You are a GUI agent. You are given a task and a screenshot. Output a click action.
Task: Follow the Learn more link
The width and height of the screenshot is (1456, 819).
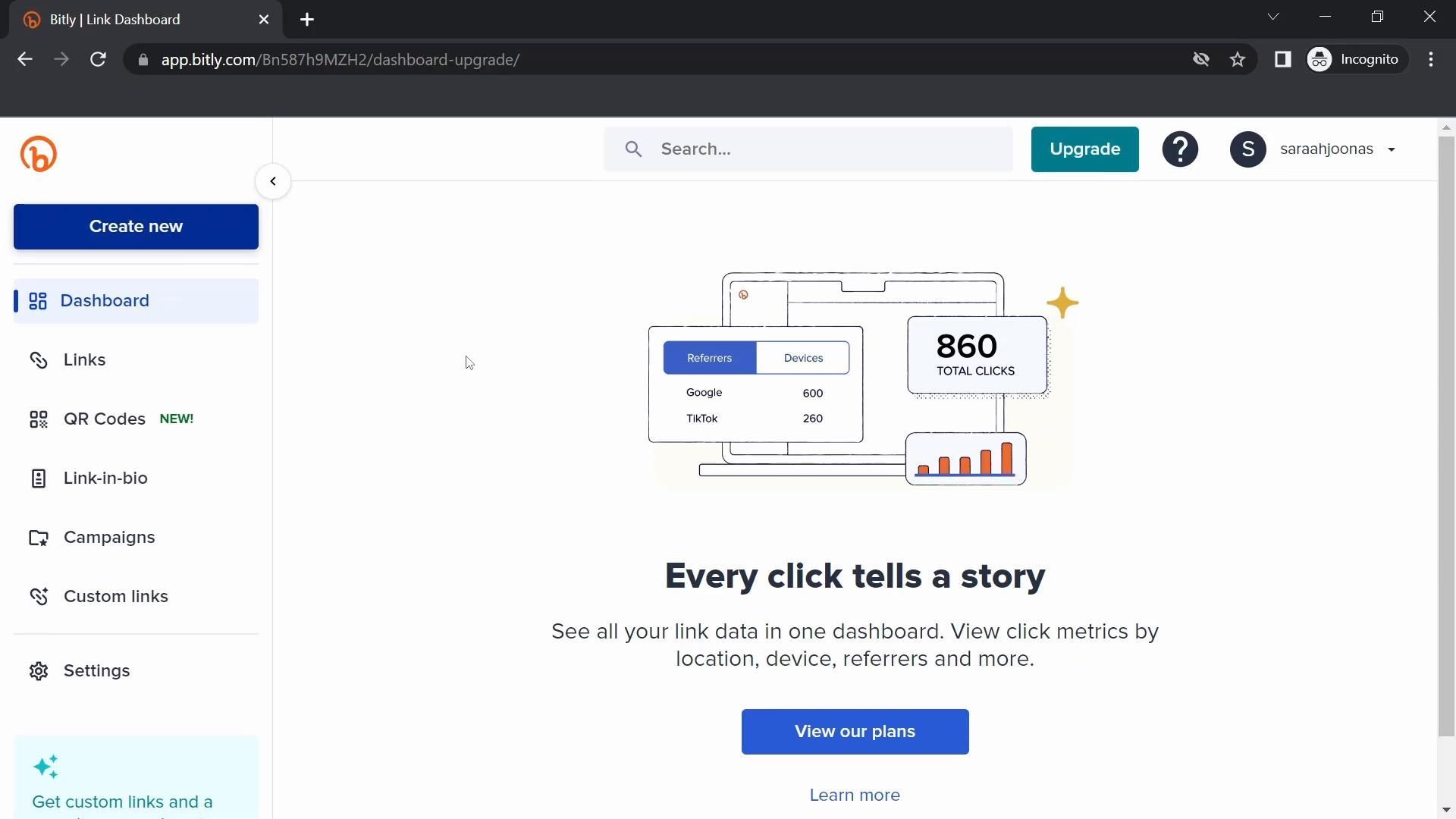(855, 795)
